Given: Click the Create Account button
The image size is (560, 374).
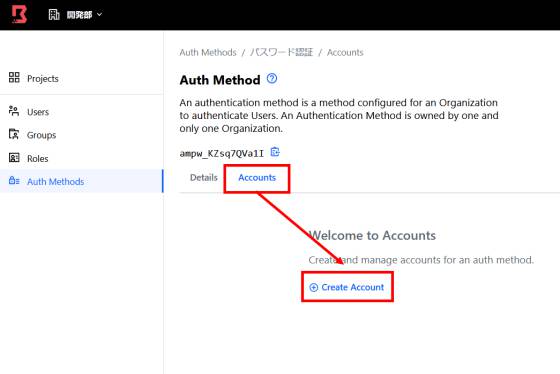Looking at the screenshot, I should [347, 287].
